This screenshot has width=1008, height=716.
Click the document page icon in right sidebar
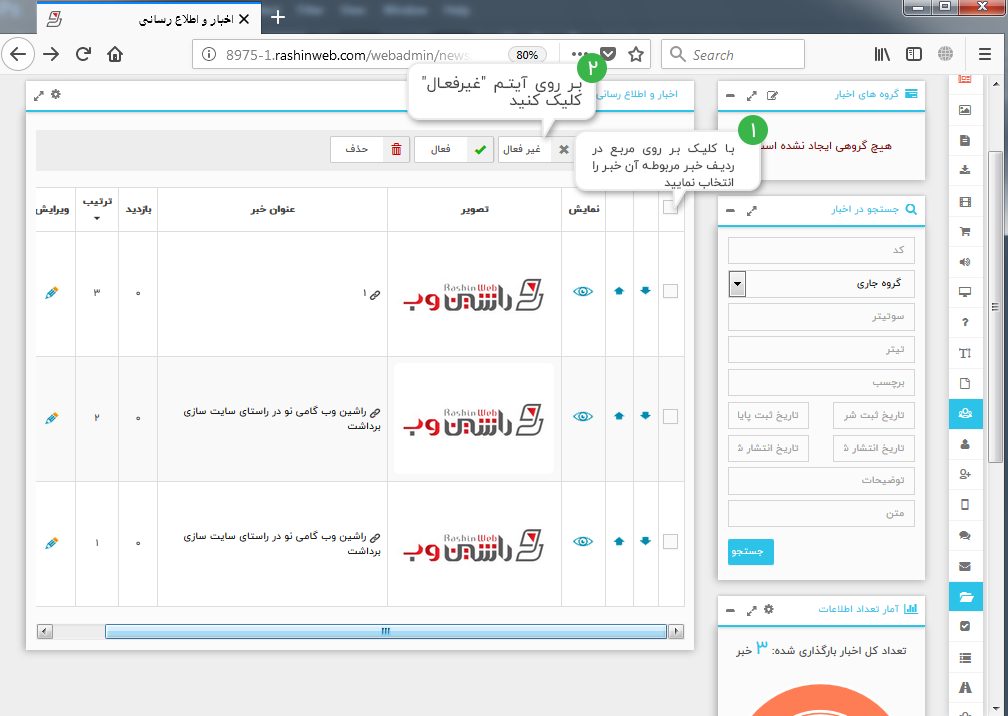point(965,140)
